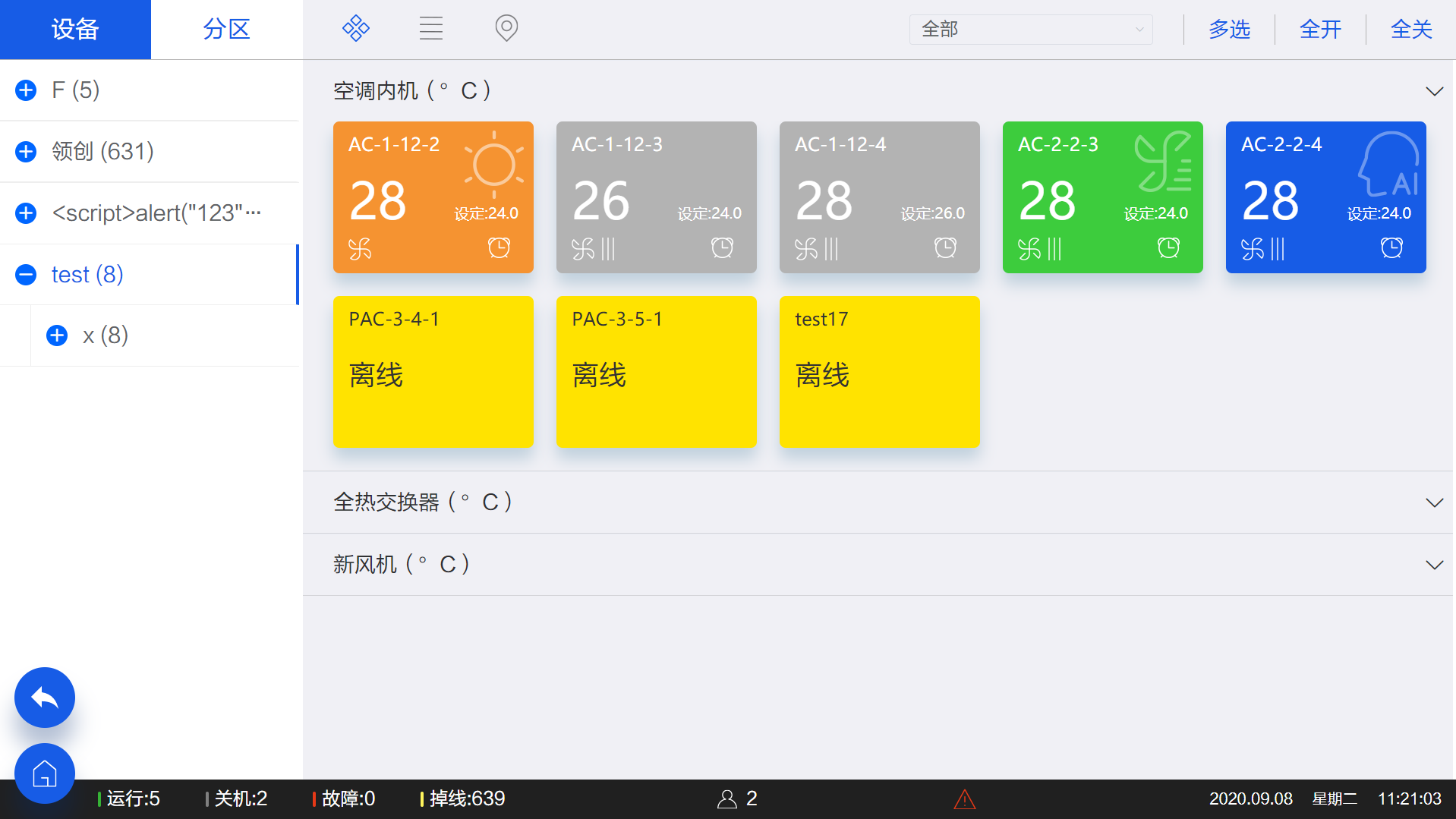1456x819 pixels.
Task: Expand the script alert group node
Action: (26, 213)
